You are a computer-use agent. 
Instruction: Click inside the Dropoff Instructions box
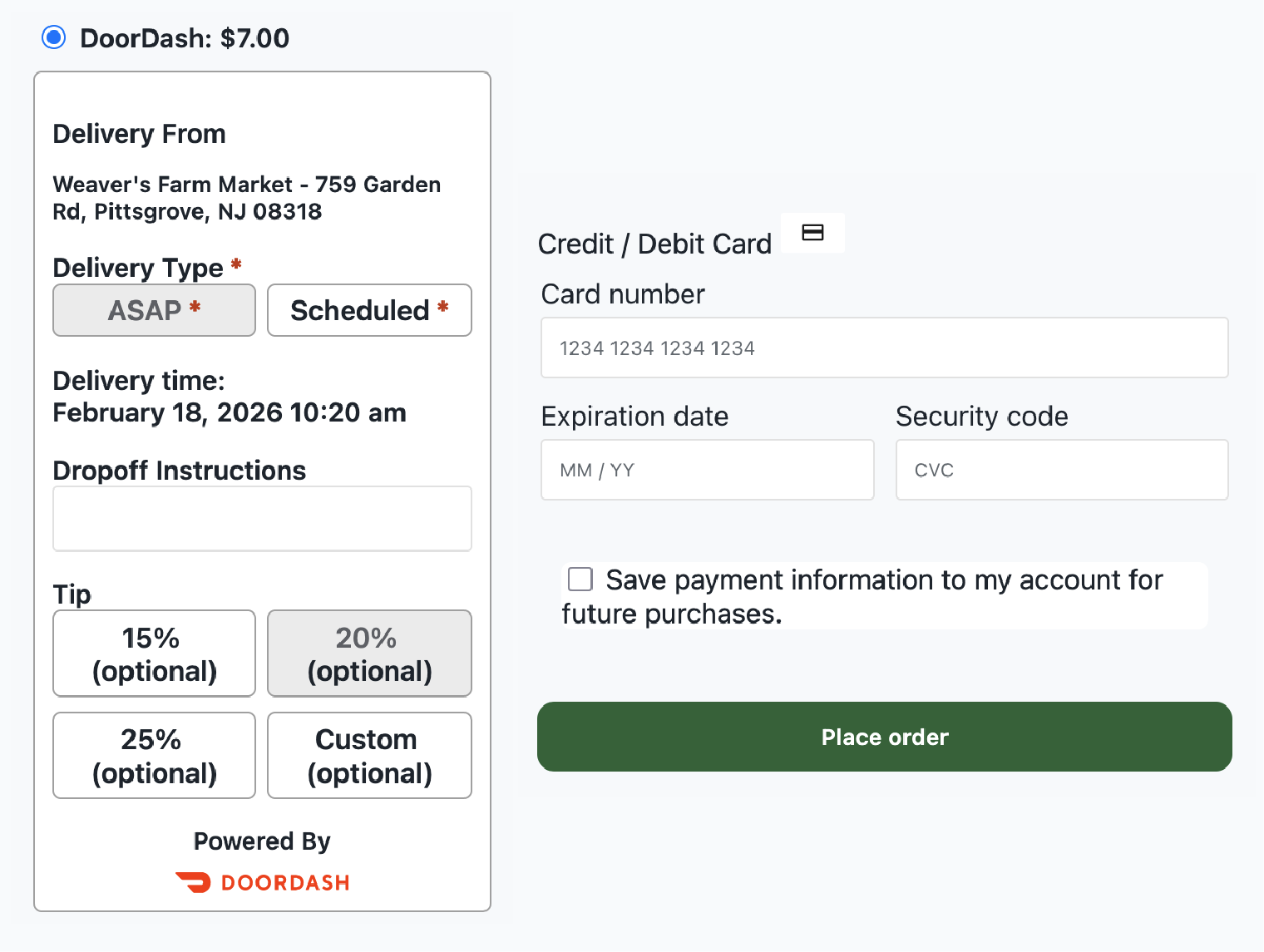(262, 518)
